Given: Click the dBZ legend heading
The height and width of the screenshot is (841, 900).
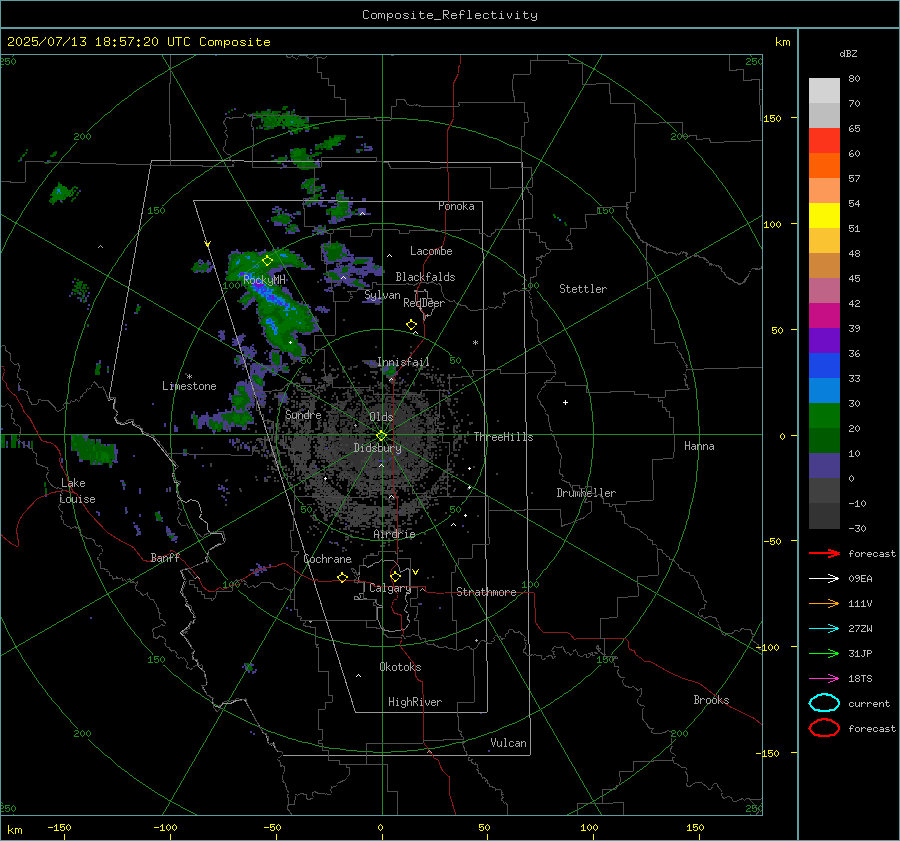Looking at the screenshot, I should [848, 54].
